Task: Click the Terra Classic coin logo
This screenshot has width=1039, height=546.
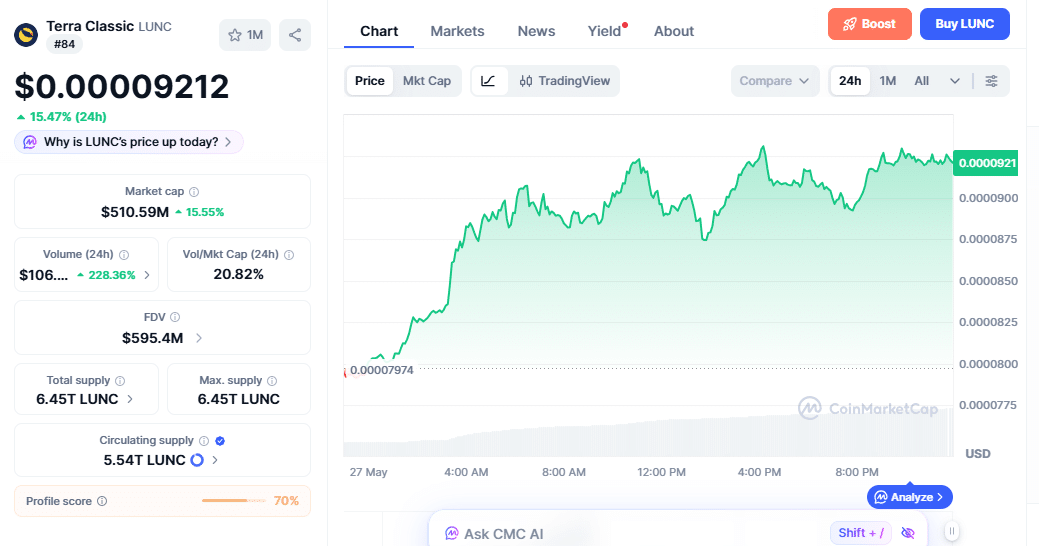Action: pyautogui.click(x=27, y=35)
